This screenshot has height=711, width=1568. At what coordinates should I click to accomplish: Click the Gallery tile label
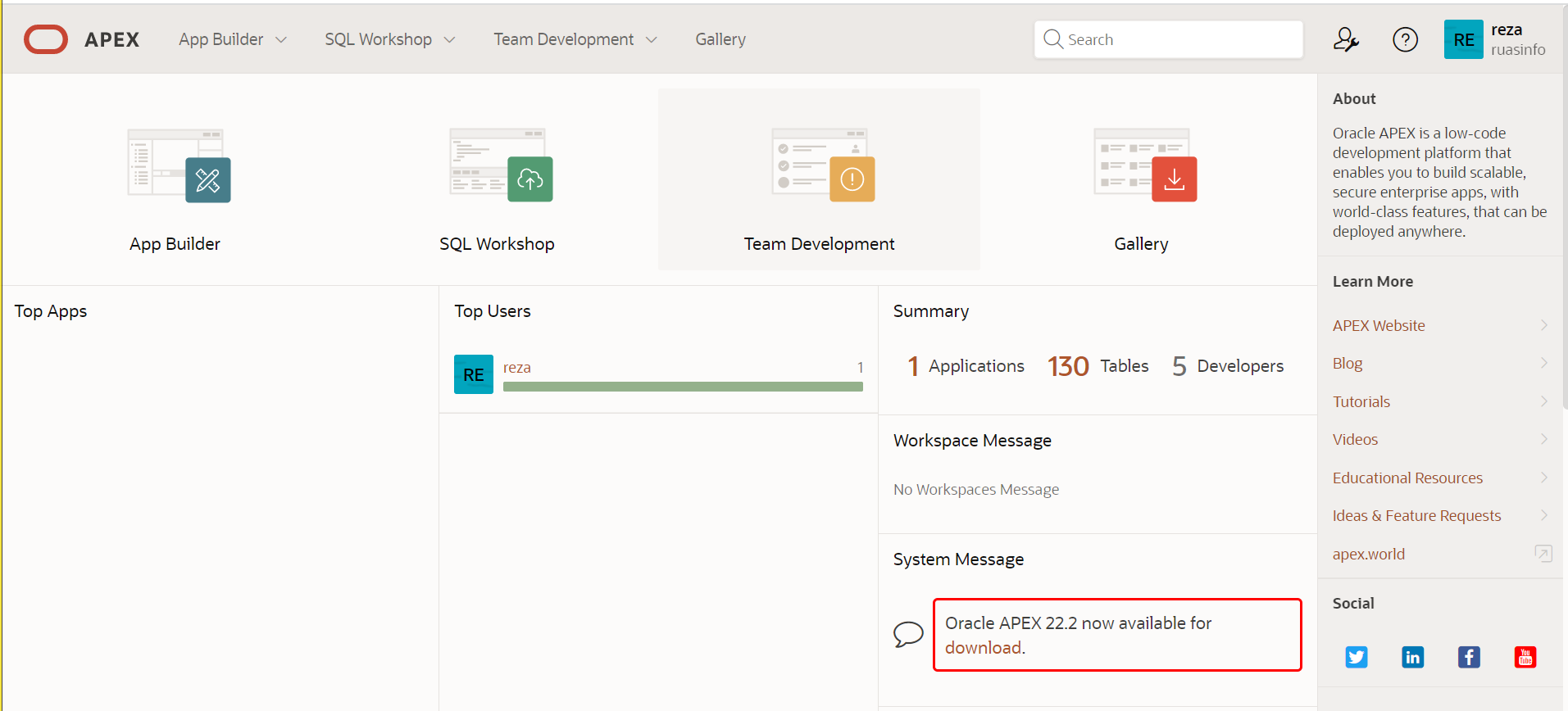coord(1141,243)
